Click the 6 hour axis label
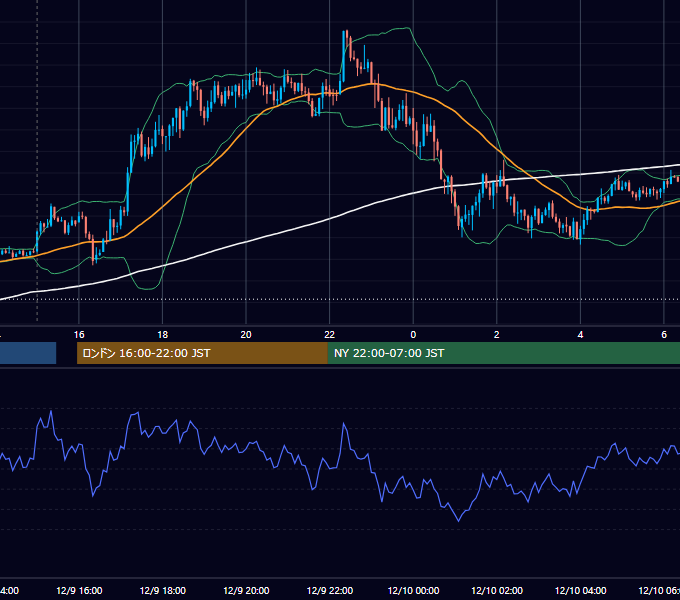680x600 pixels. point(664,335)
